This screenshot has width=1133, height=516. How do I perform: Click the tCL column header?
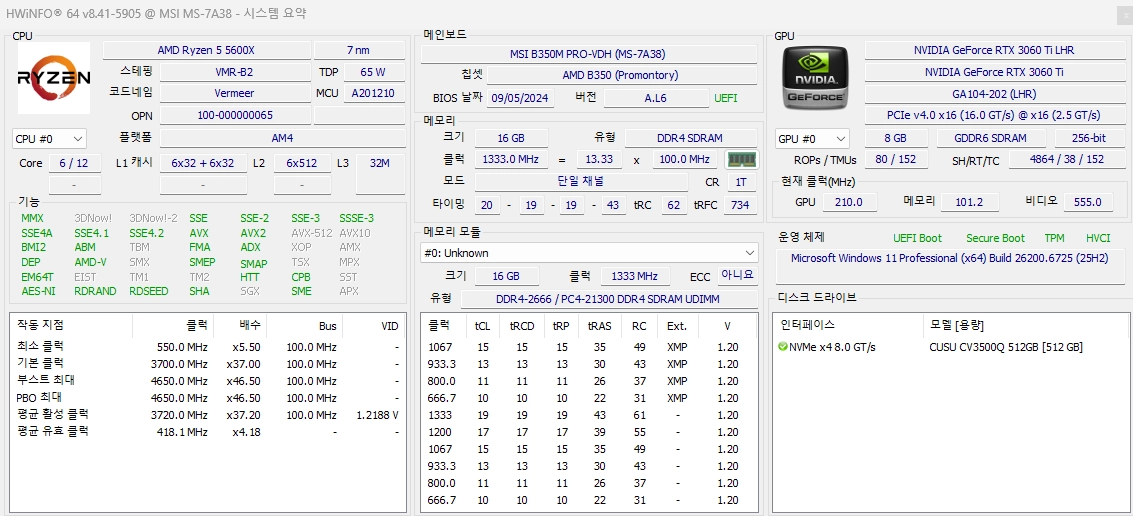click(482, 326)
